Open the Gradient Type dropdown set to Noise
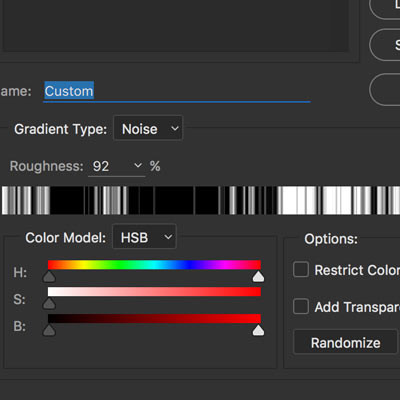The image size is (400, 400). tap(148, 128)
